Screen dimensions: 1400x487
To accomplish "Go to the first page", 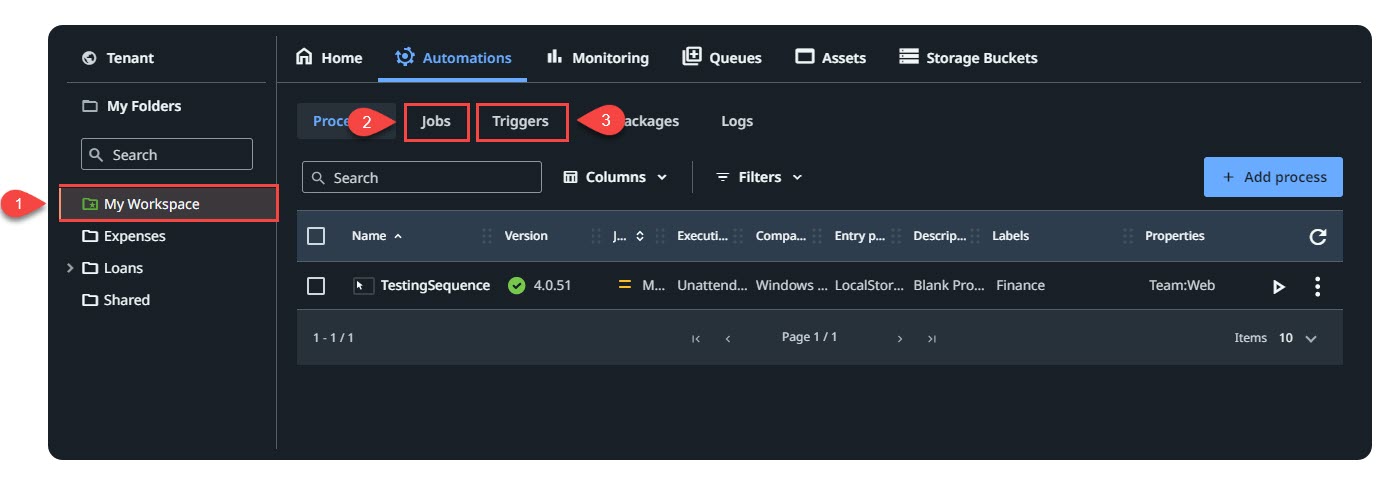I will 696,339.
